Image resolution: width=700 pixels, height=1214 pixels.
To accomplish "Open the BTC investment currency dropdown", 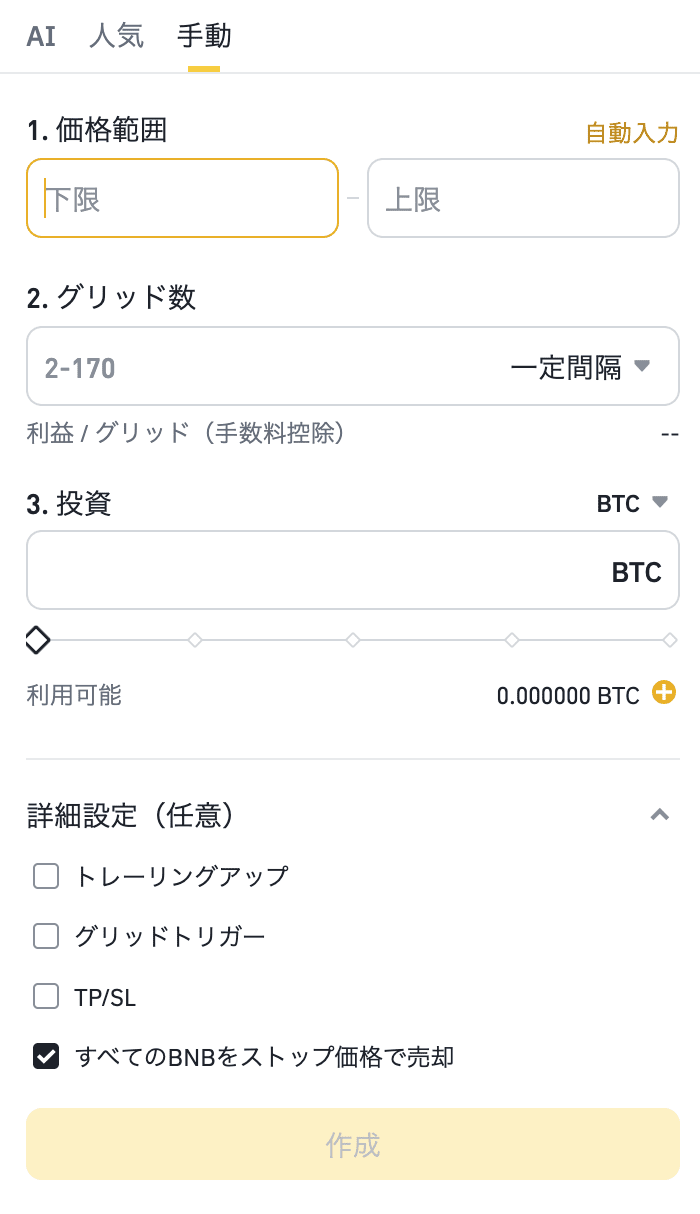I will (632, 503).
